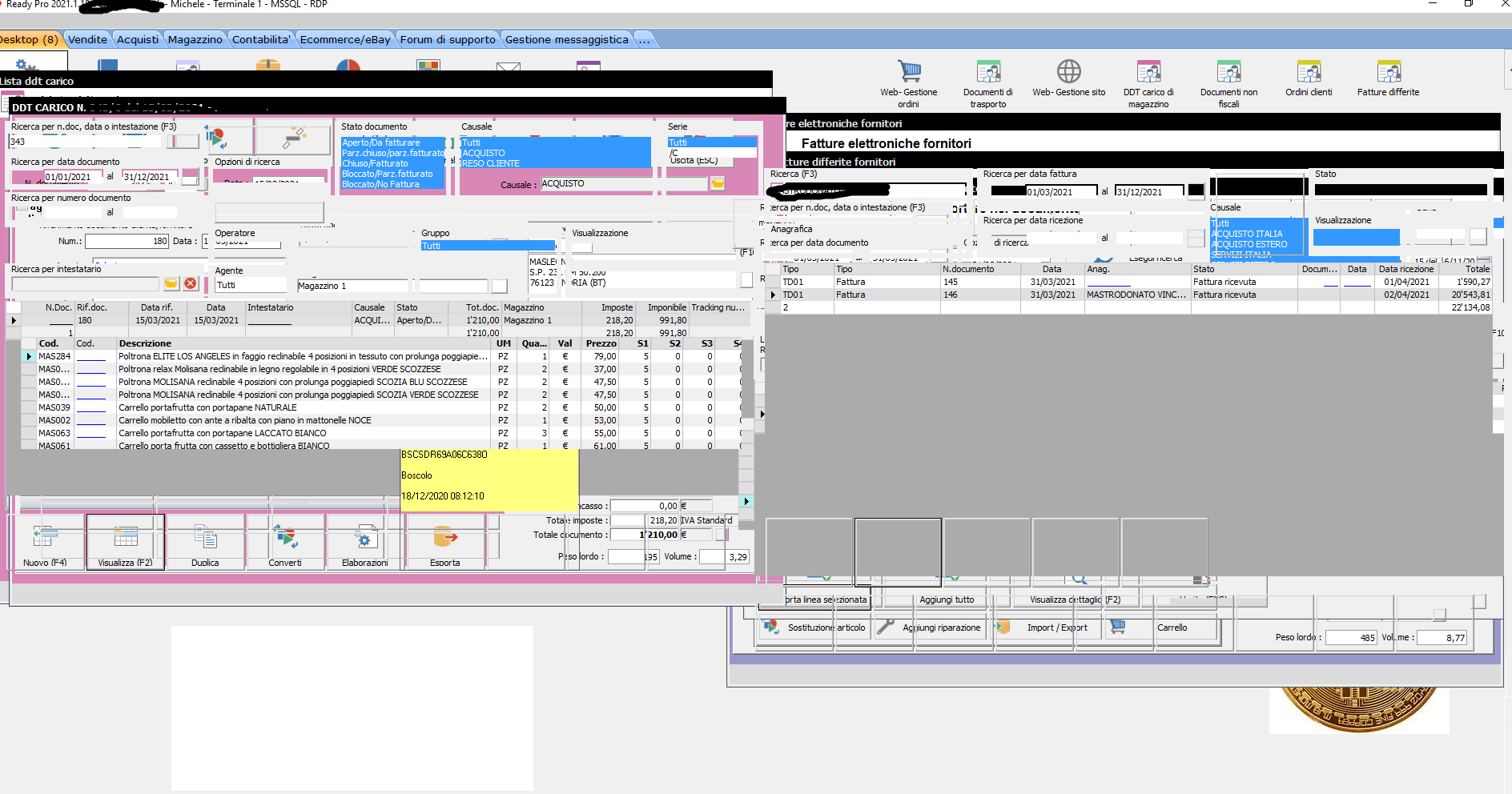
Task: Open Fatture differite shortcut
Action: pos(1388,78)
